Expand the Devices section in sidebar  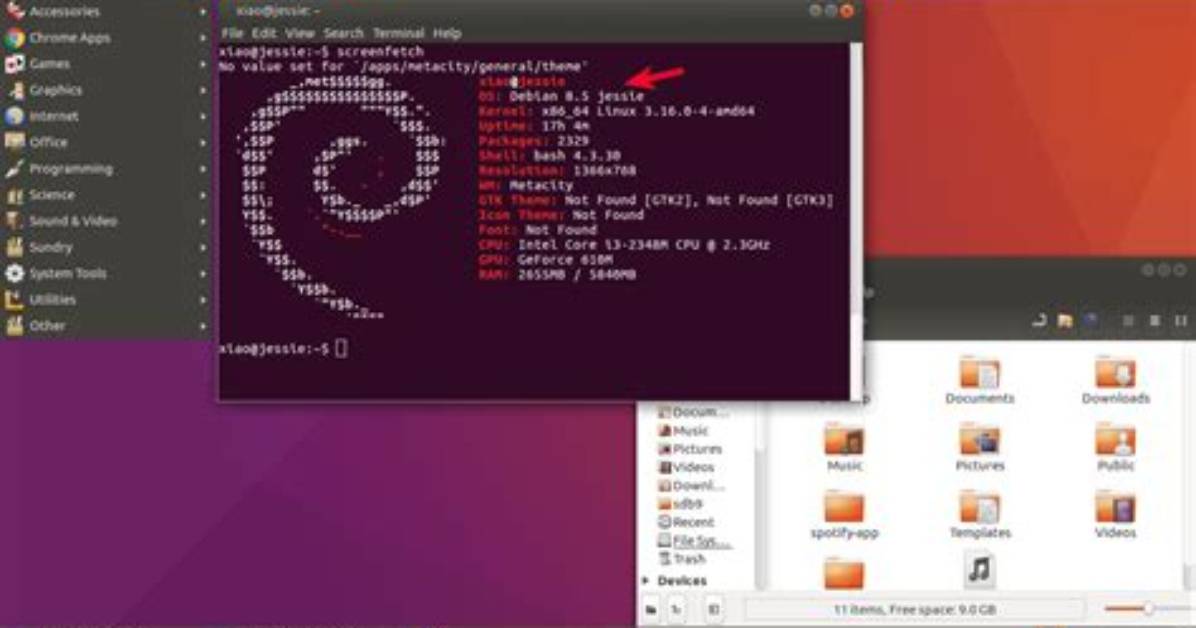click(x=647, y=581)
